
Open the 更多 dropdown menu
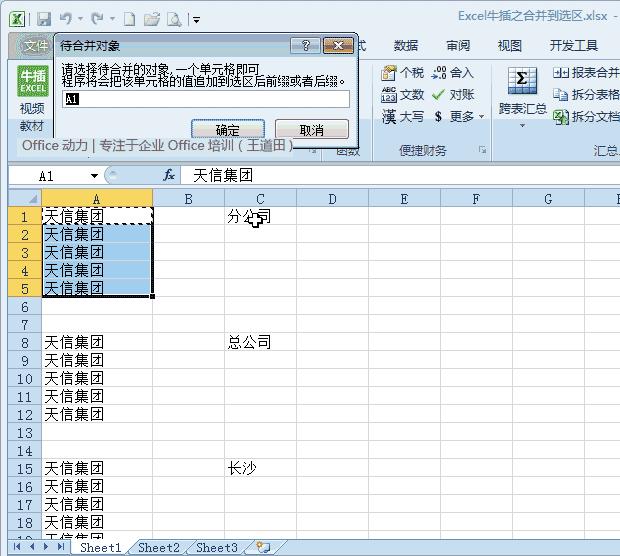pyautogui.click(x=459, y=116)
